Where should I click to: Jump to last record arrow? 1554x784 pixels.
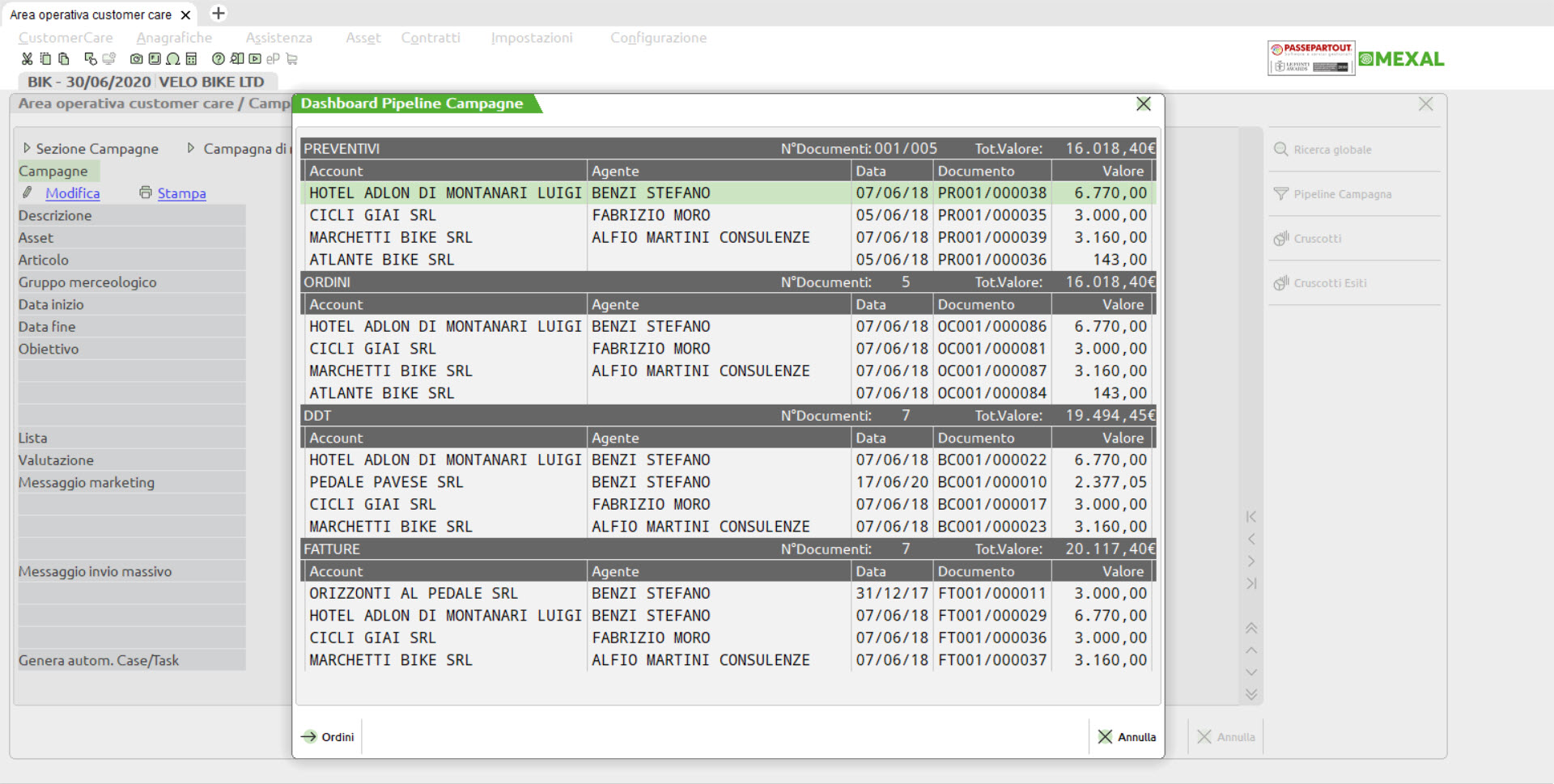coord(1251,583)
